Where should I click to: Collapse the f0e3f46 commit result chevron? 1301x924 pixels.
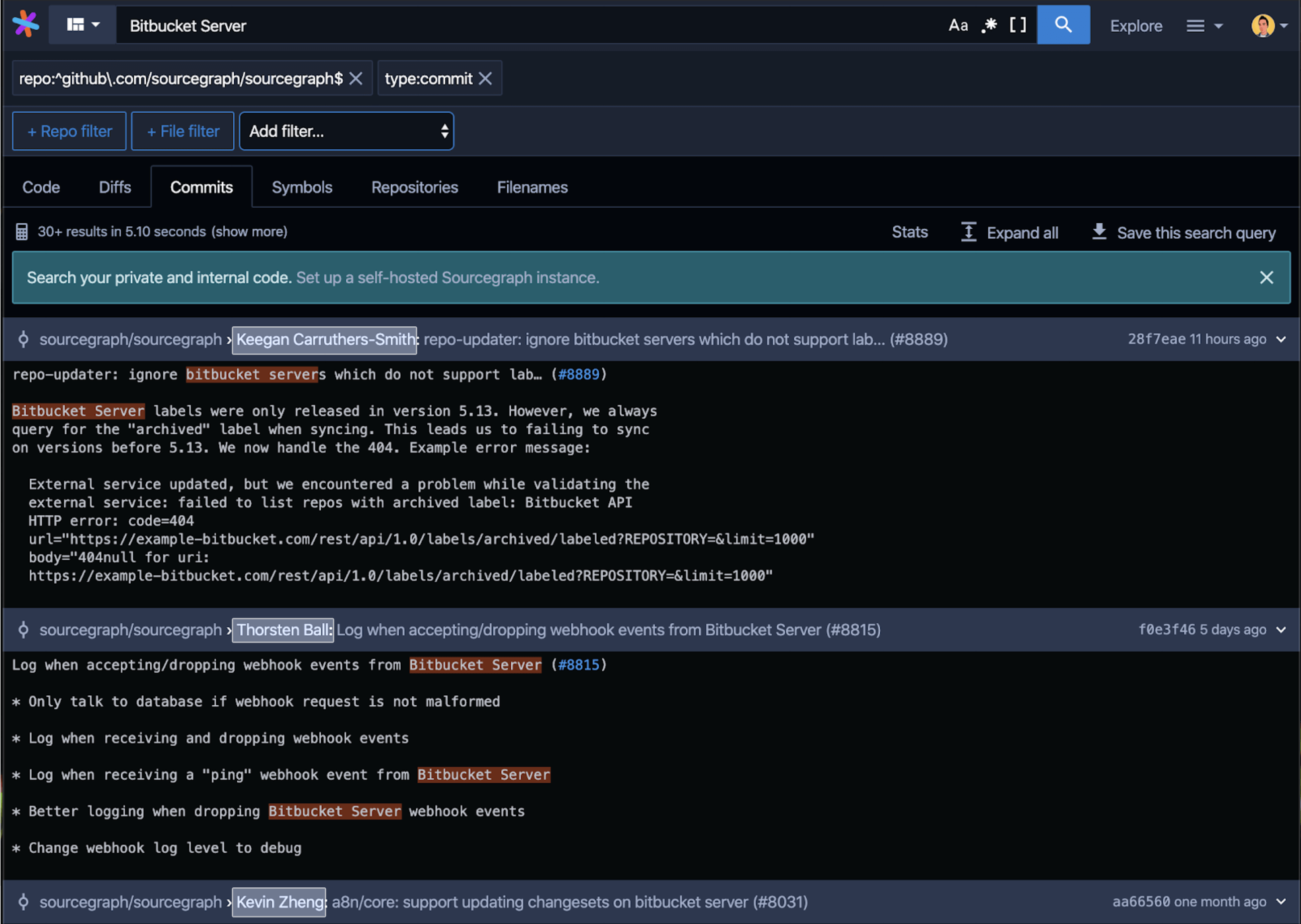[1281, 630]
